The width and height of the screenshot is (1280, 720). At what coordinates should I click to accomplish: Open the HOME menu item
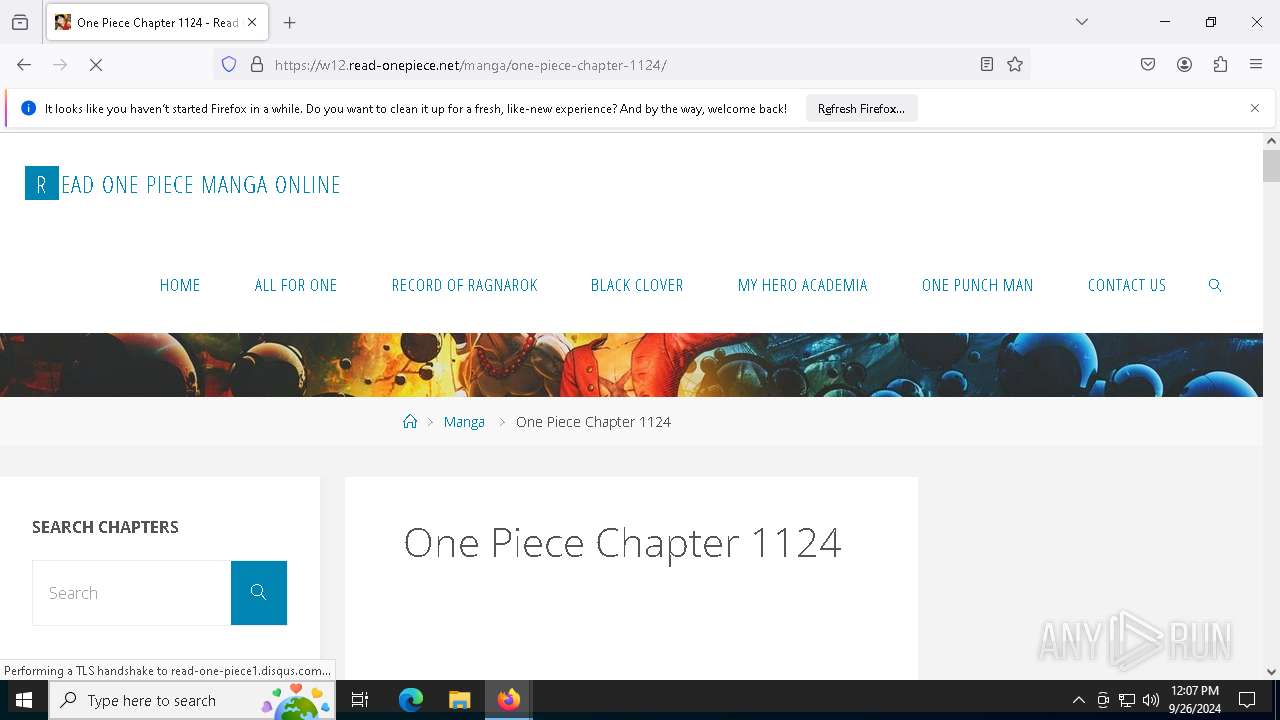[x=180, y=285]
